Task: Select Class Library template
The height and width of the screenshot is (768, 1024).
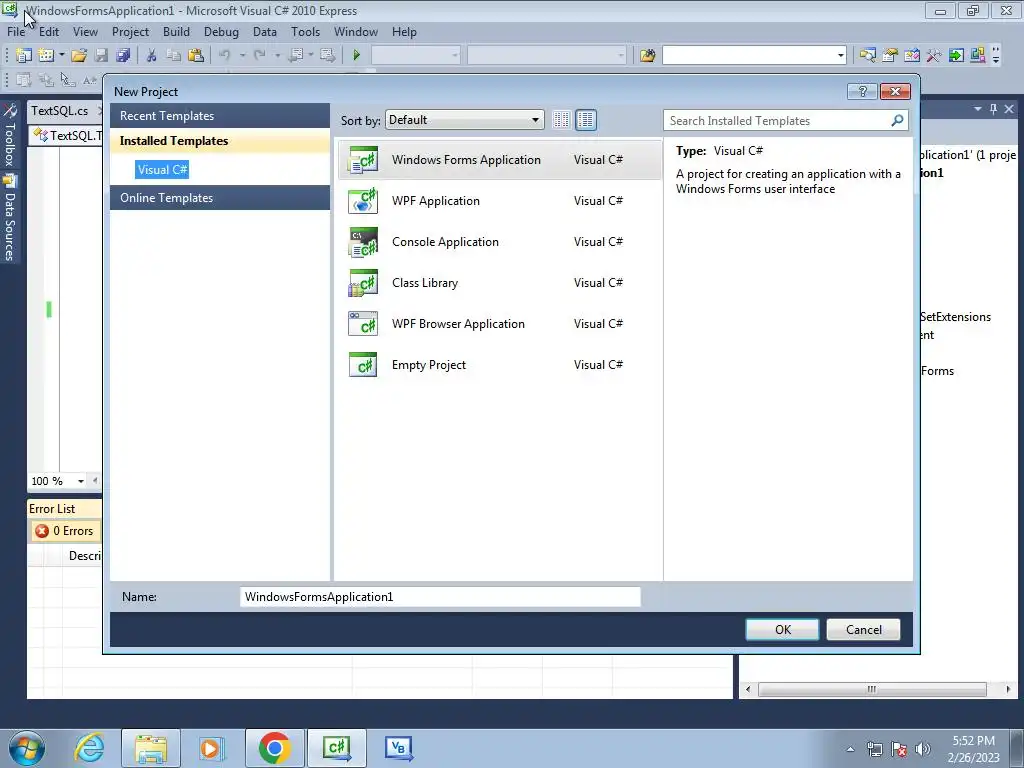Action: (x=500, y=283)
